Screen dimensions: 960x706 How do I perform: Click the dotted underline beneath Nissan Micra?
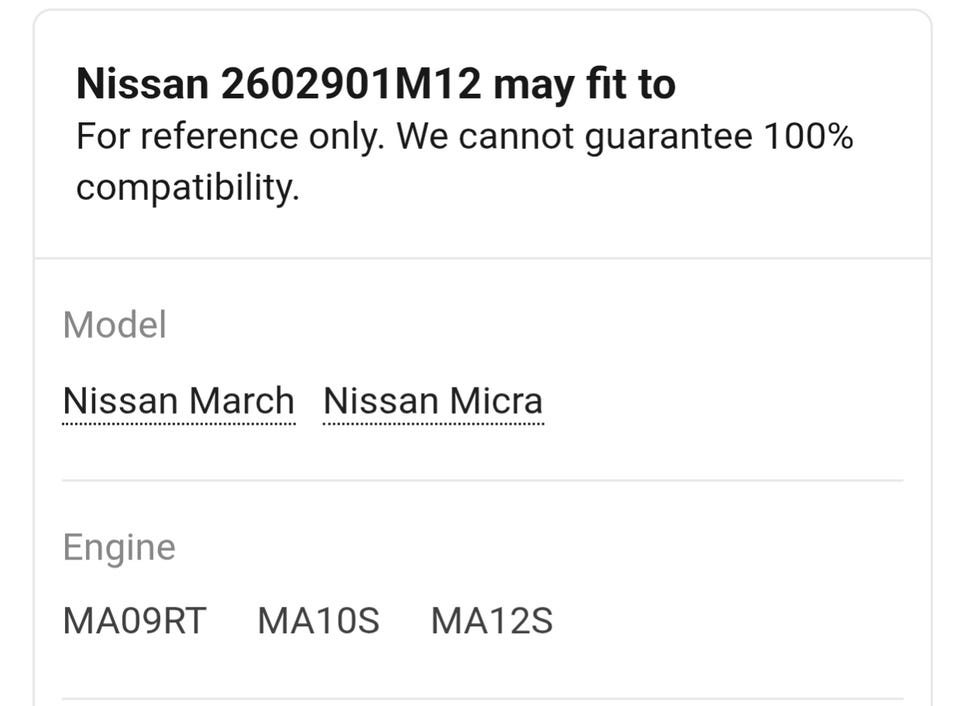432,424
